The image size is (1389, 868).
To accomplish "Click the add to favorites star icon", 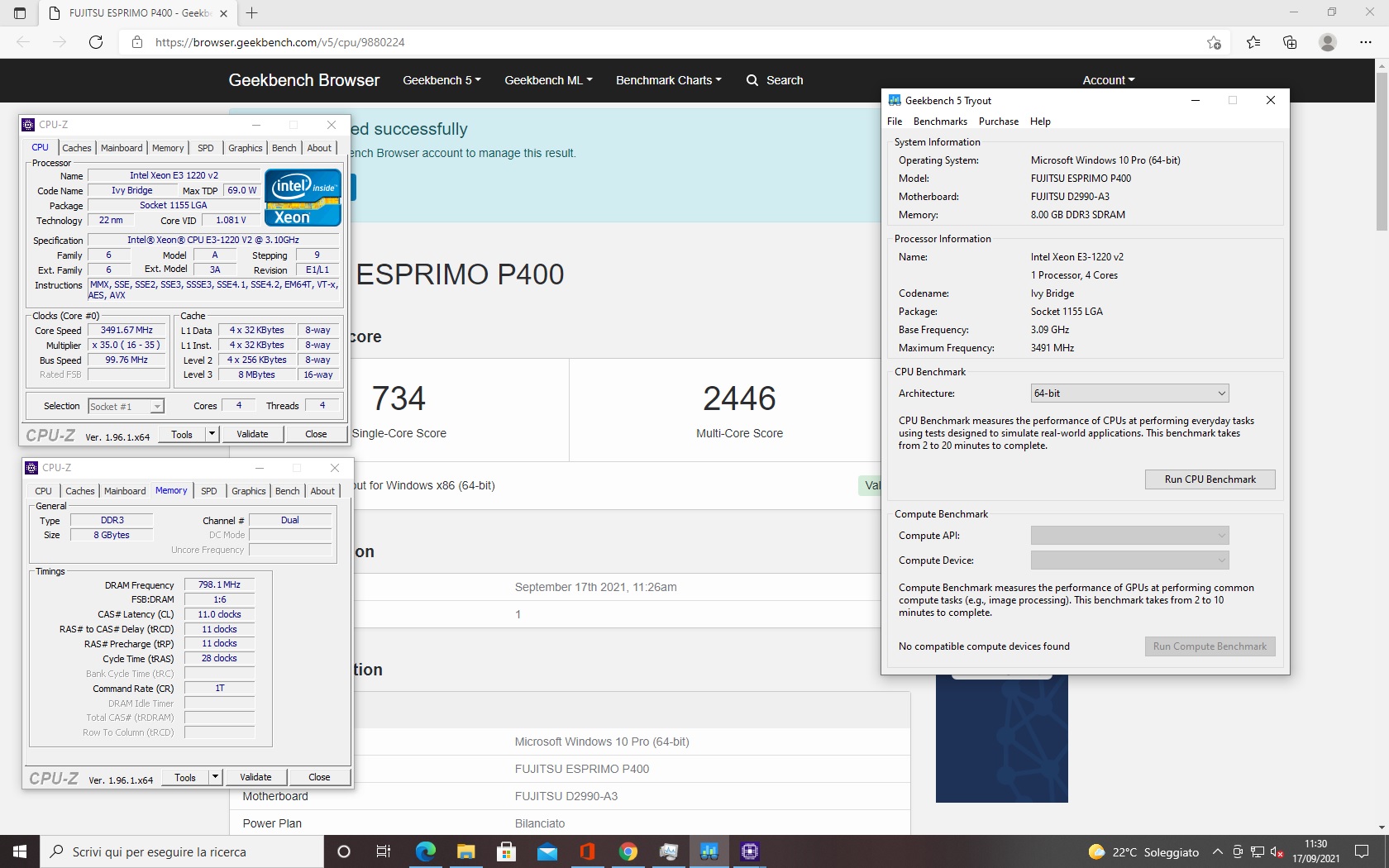I will (1214, 42).
